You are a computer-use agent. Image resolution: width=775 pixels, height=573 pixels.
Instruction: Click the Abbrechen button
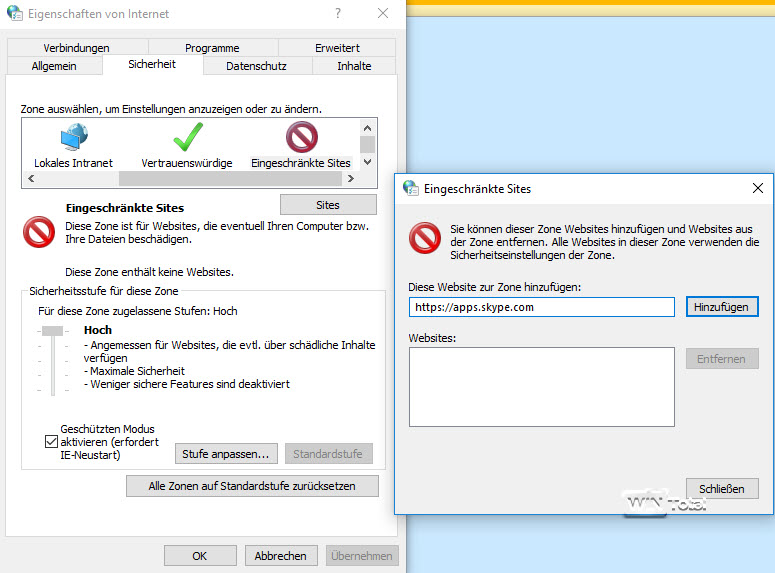click(x=281, y=556)
